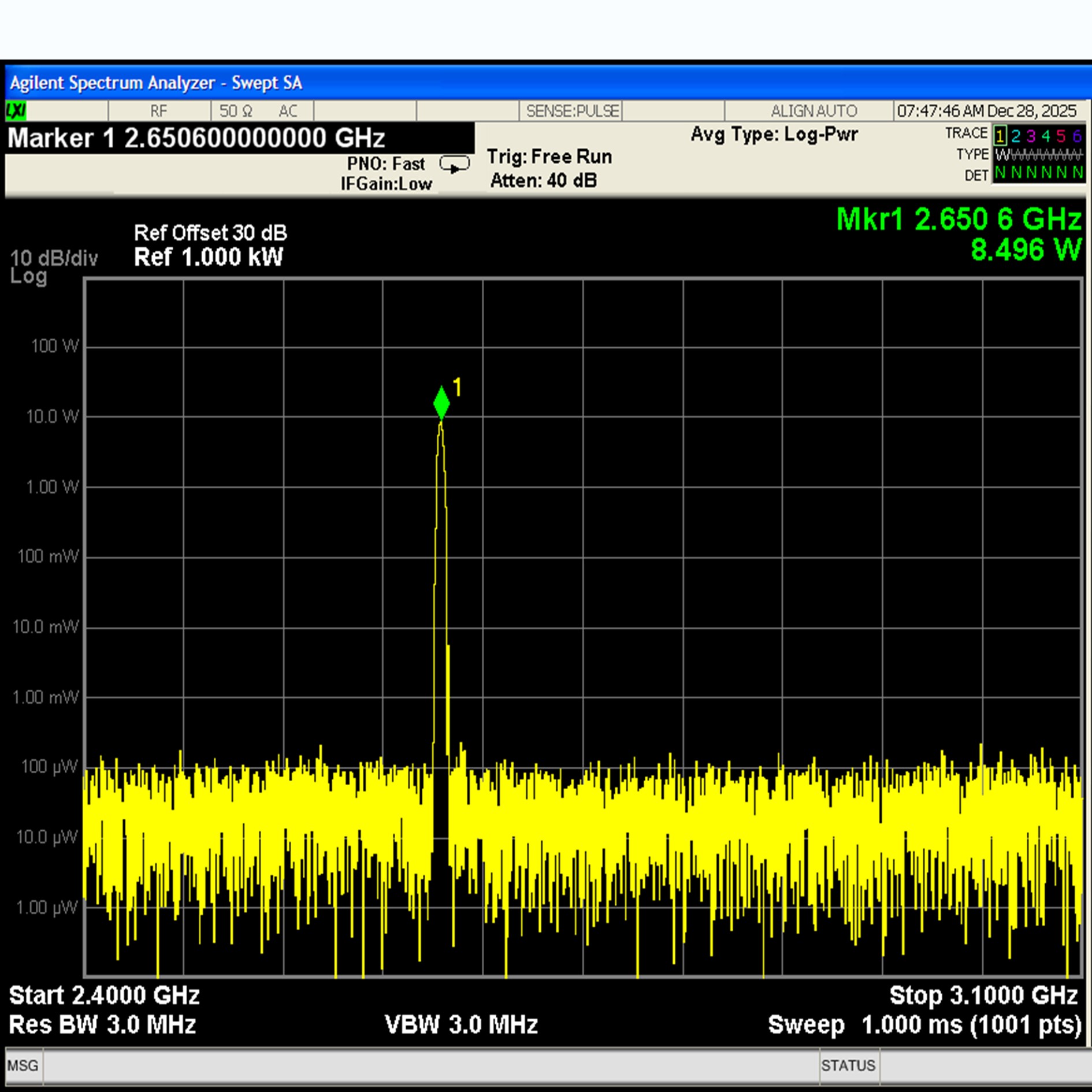
Task: Click the 10.0 mW y-axis label
Action: [46, 627]
